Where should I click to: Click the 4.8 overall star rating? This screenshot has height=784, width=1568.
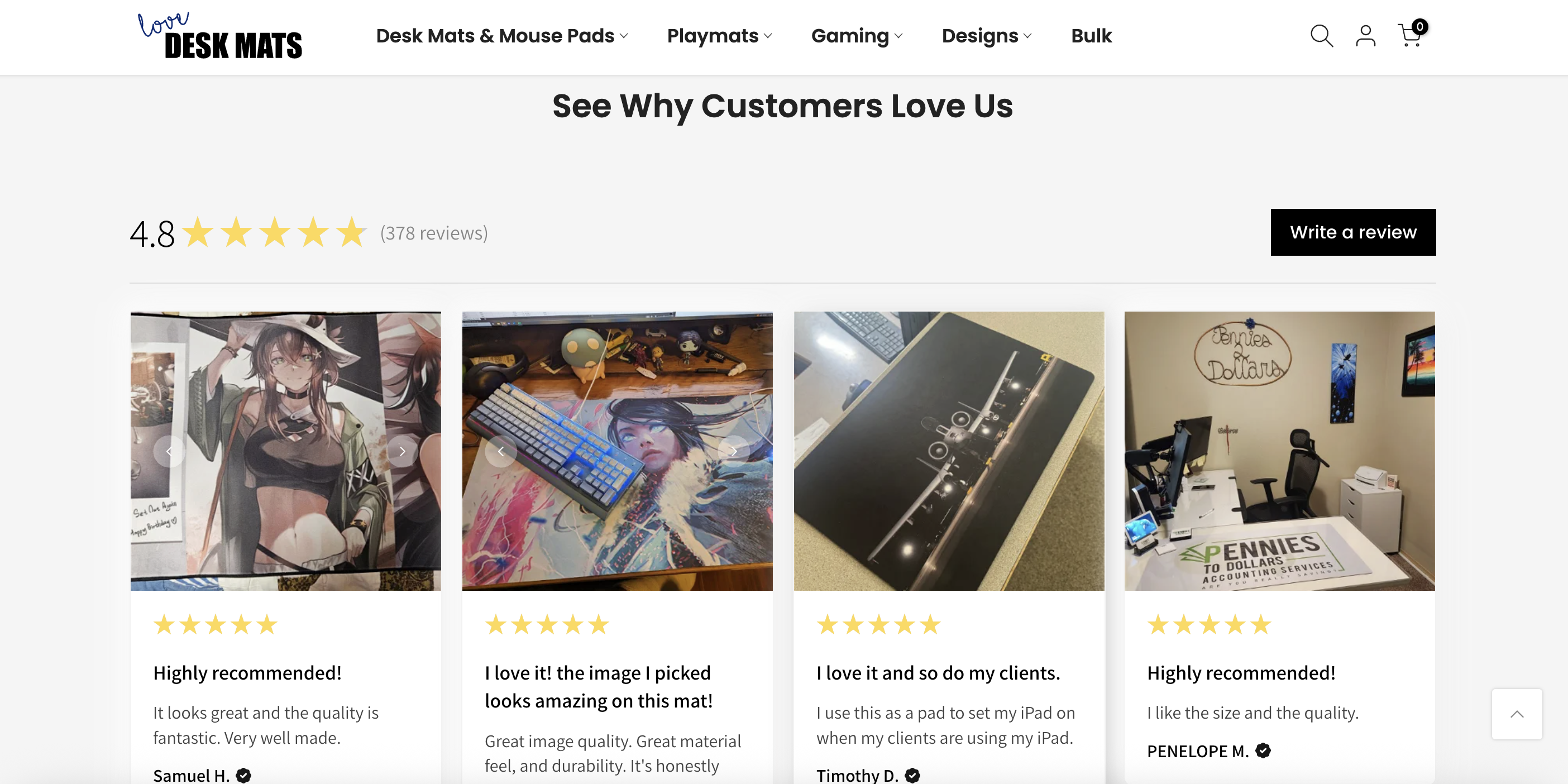coord(248,233)
